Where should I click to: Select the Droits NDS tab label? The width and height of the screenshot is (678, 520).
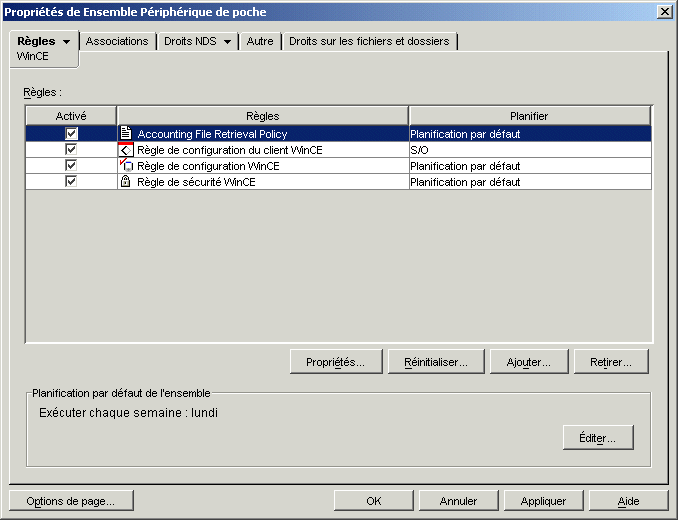point(190,41)
